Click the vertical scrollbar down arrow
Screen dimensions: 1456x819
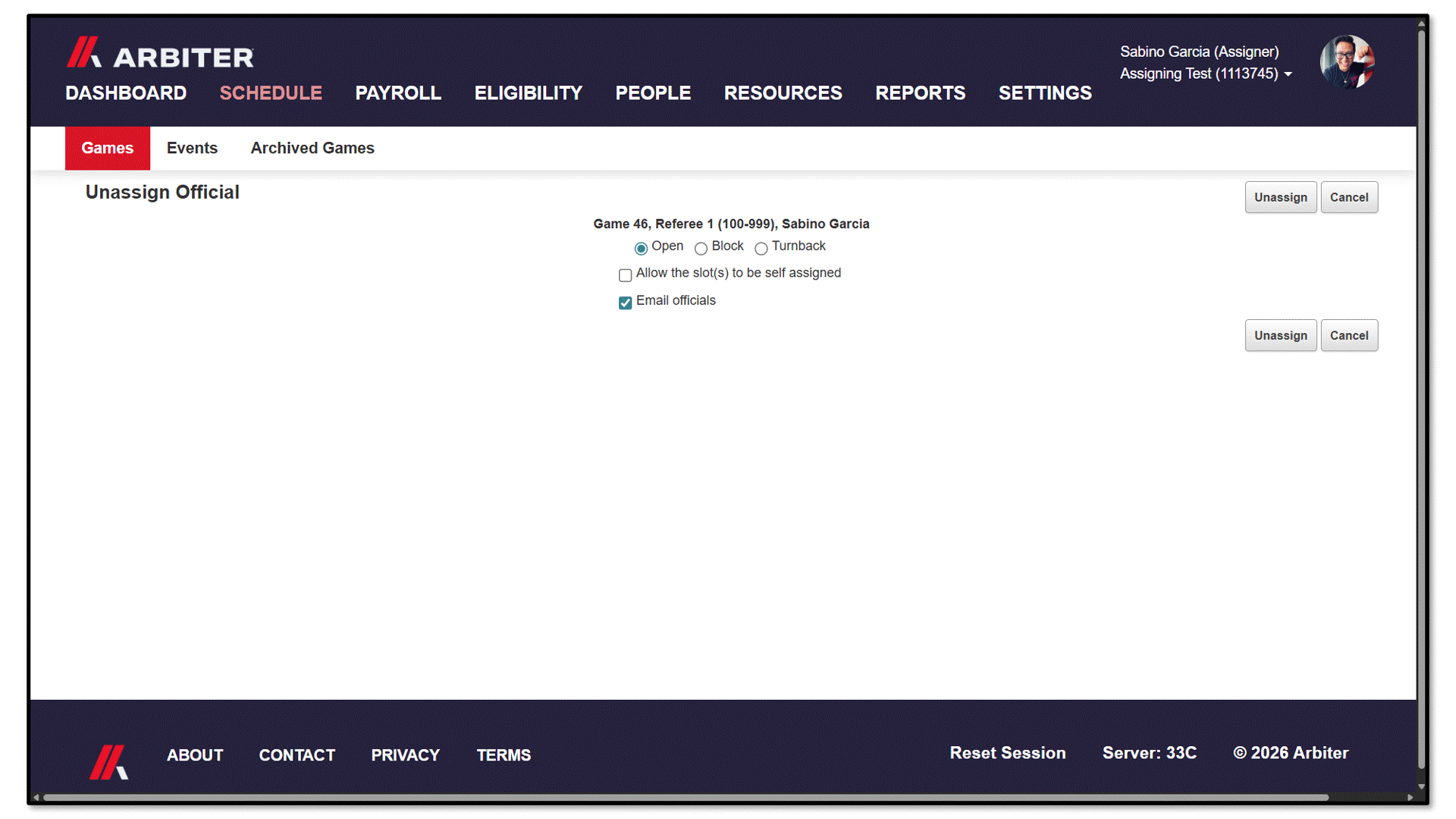click(1421, 786)
